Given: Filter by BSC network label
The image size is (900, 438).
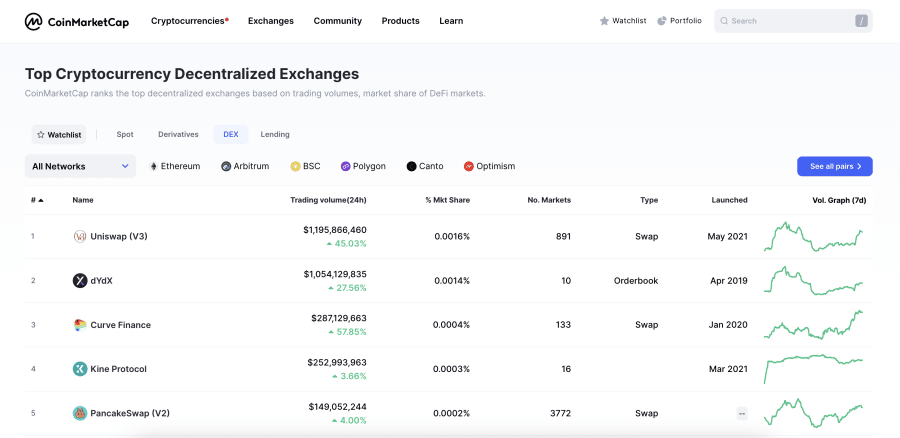Looking at the screenshot, I should pos(312,166).
